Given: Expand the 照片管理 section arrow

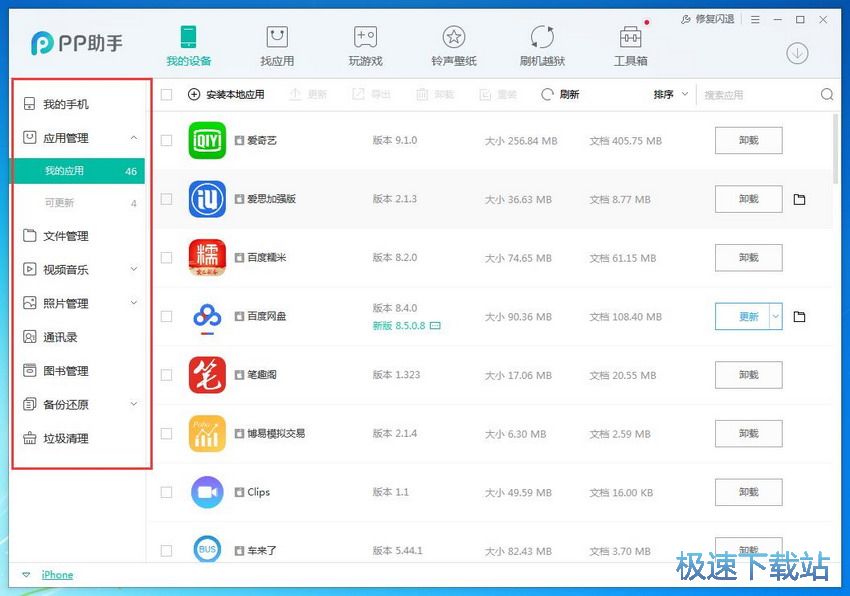Looking at the screenshot, I should (x=134, y=303).
